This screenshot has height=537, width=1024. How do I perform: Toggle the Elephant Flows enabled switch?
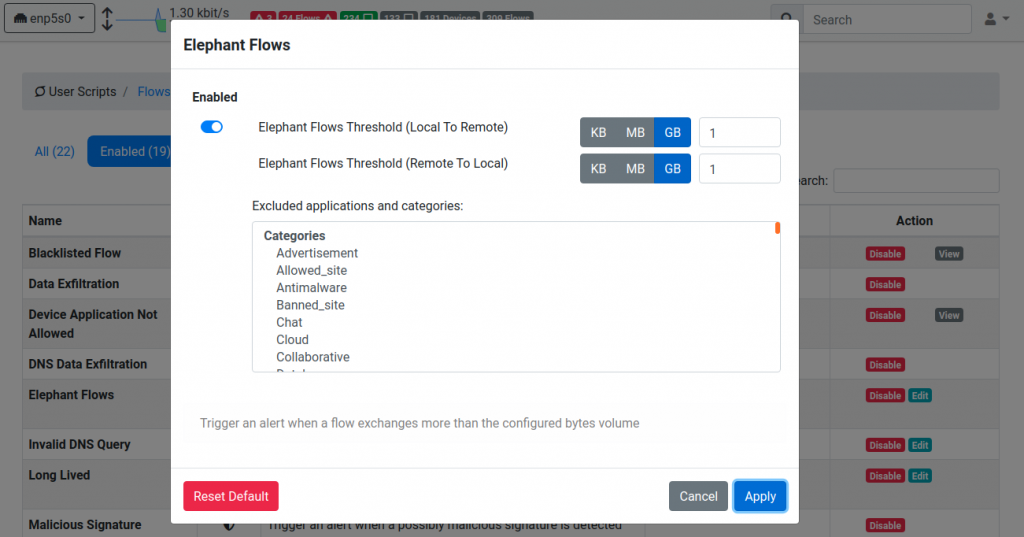pyautogui.click(x=212, y=127)
